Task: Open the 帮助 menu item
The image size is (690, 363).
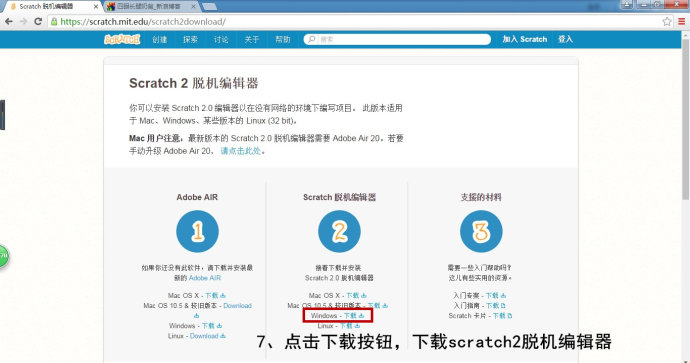Action: pyautogui.click(x=283, y=39)
